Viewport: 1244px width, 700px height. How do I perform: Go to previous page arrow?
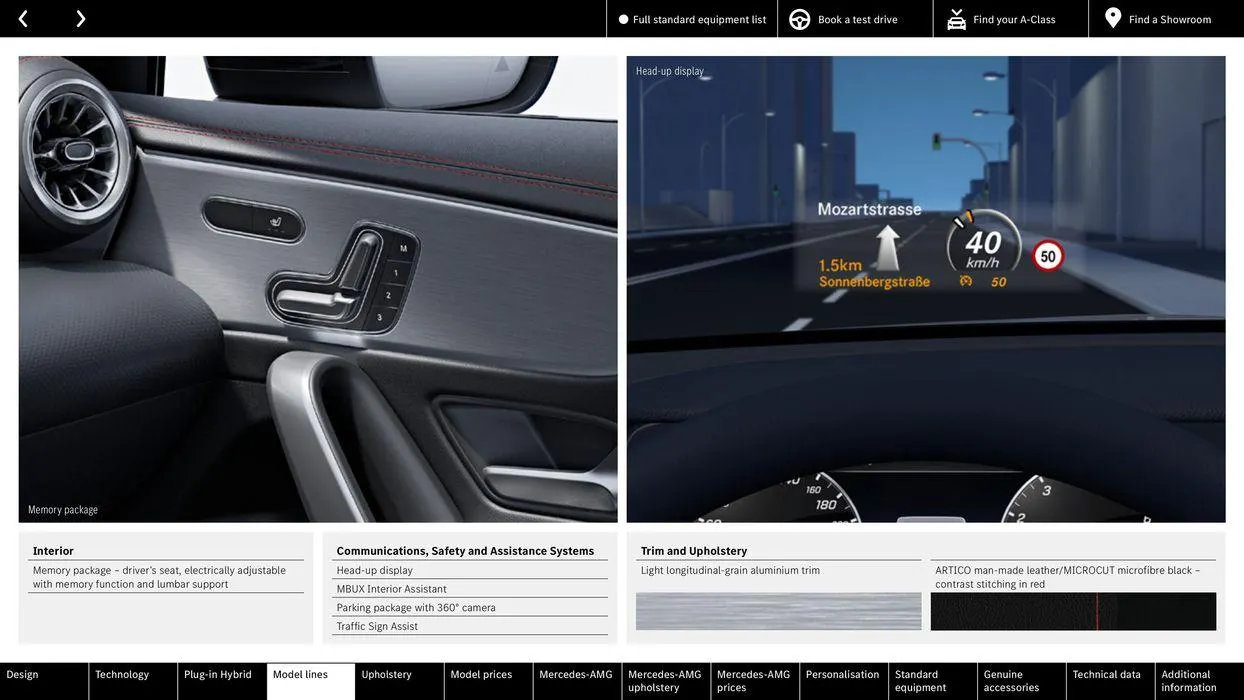(x=23, y=19)
